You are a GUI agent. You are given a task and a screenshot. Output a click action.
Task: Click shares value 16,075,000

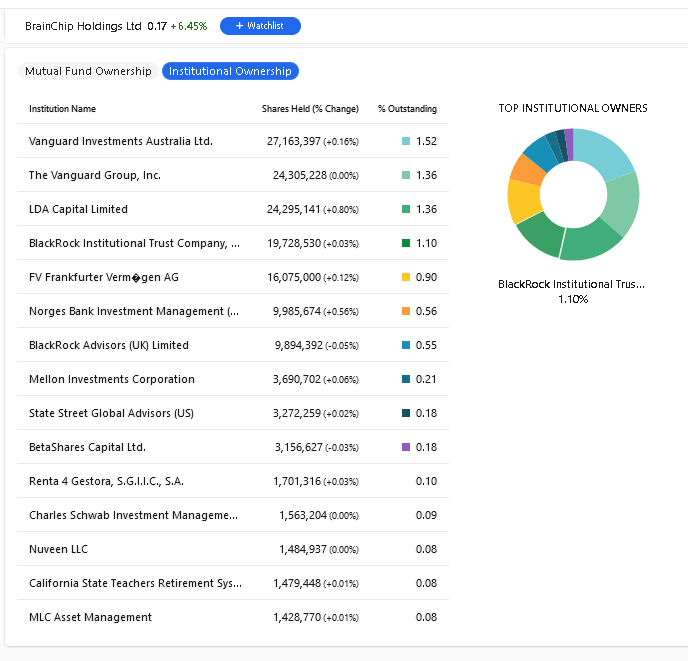click(294, 277)
